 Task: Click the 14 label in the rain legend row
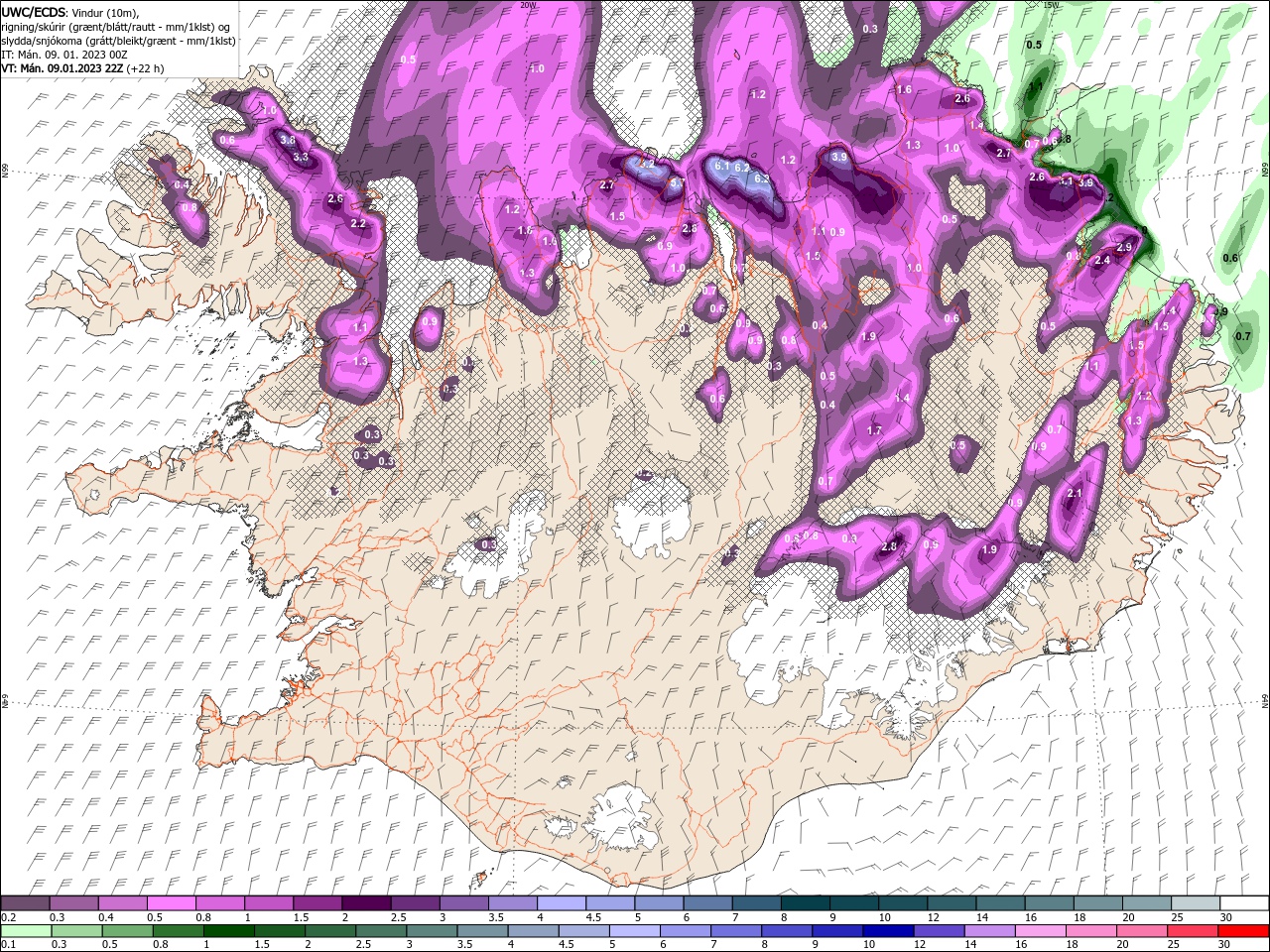[972, 945]
